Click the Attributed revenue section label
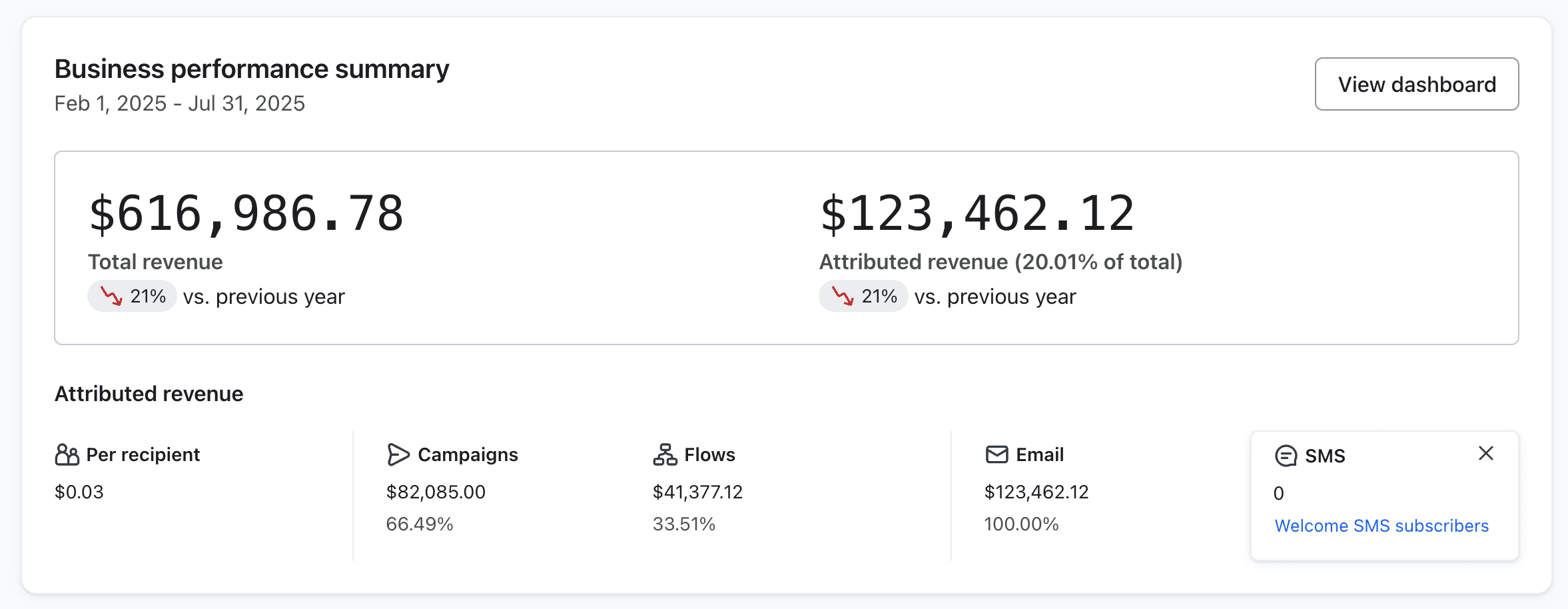 click(x=148, y=393)
